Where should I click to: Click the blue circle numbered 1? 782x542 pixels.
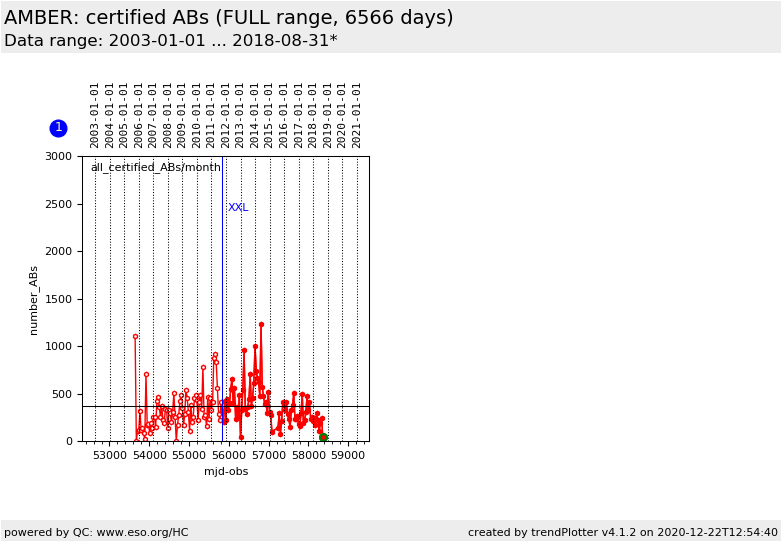[x=58, y=128]
